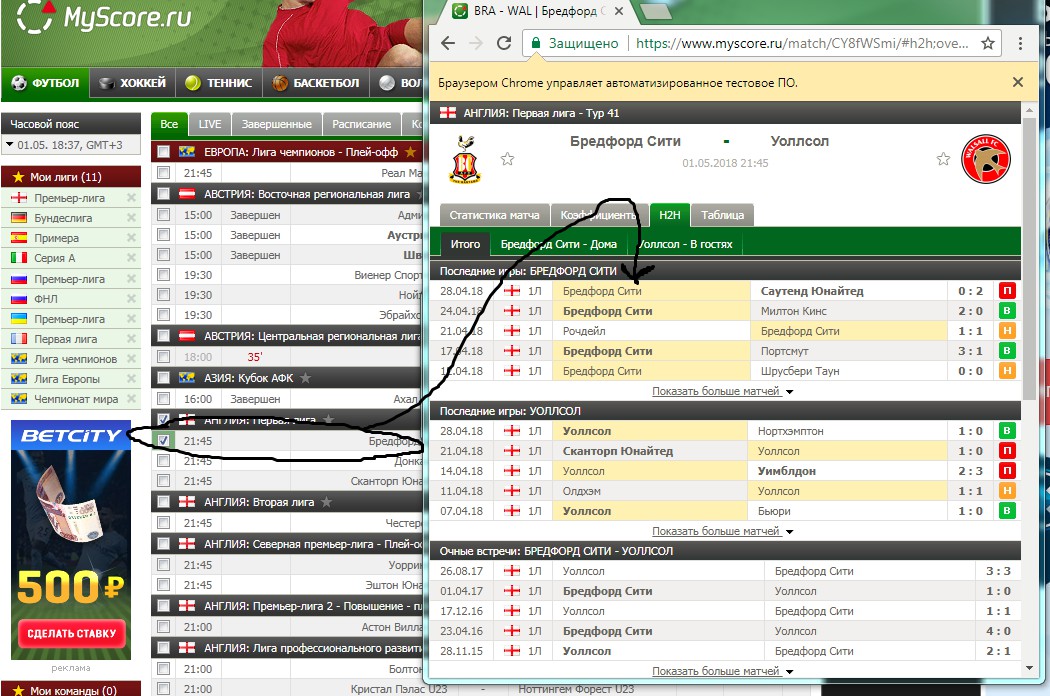
Task: Close the BRA - WAL browser tab
Action: coord(619,11)
